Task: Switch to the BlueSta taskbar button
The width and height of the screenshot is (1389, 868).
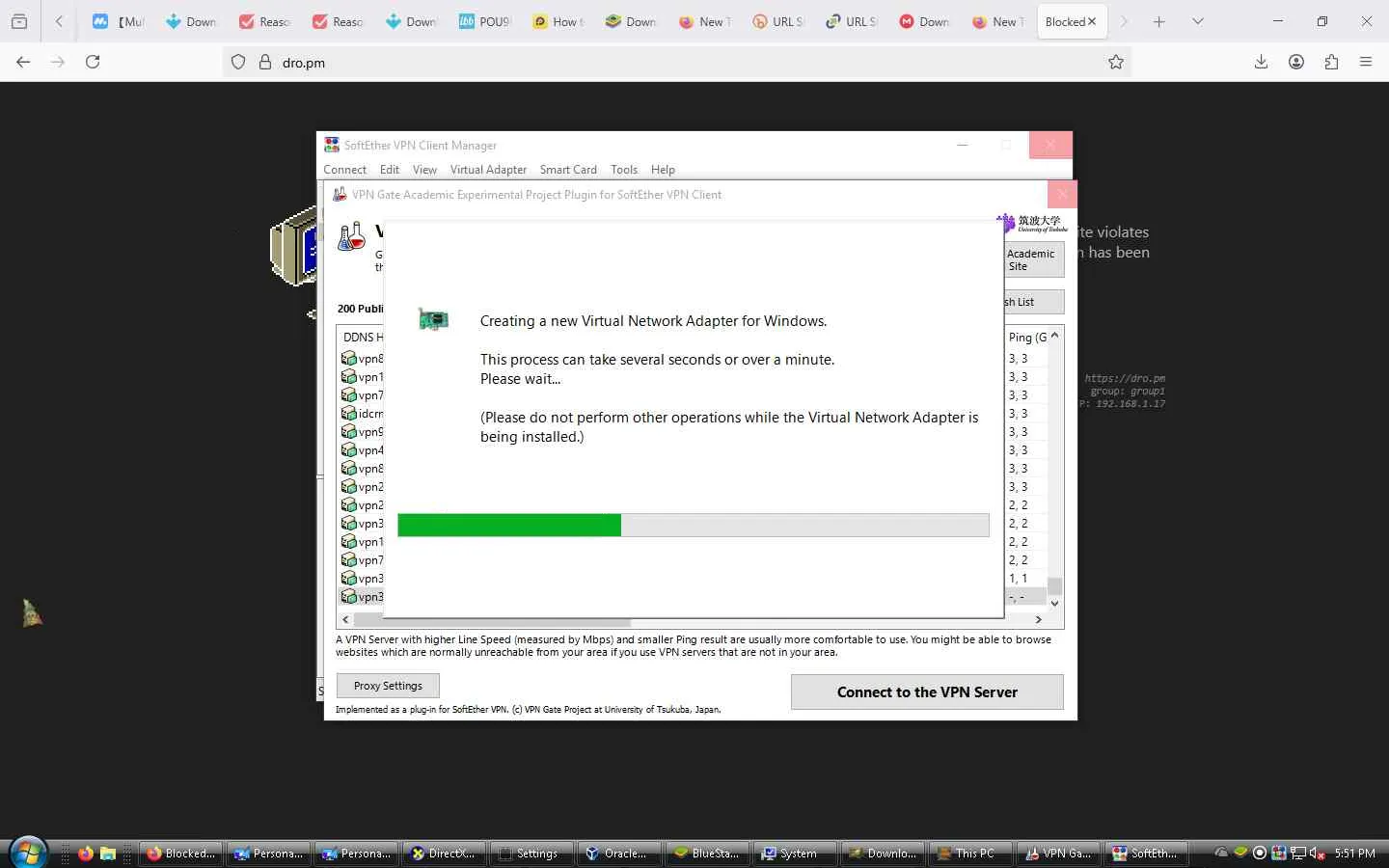Action: point(707,854)
